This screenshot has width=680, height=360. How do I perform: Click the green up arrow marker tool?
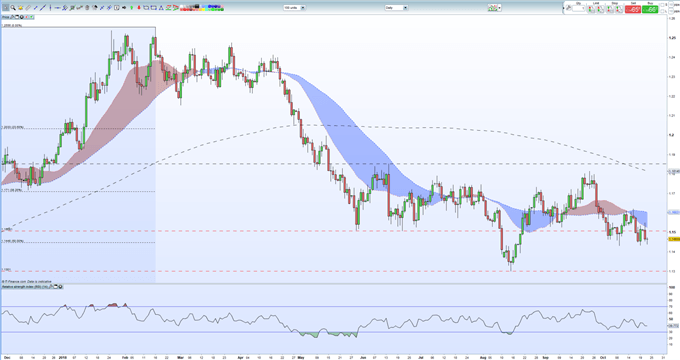click(x=131, y=7)
